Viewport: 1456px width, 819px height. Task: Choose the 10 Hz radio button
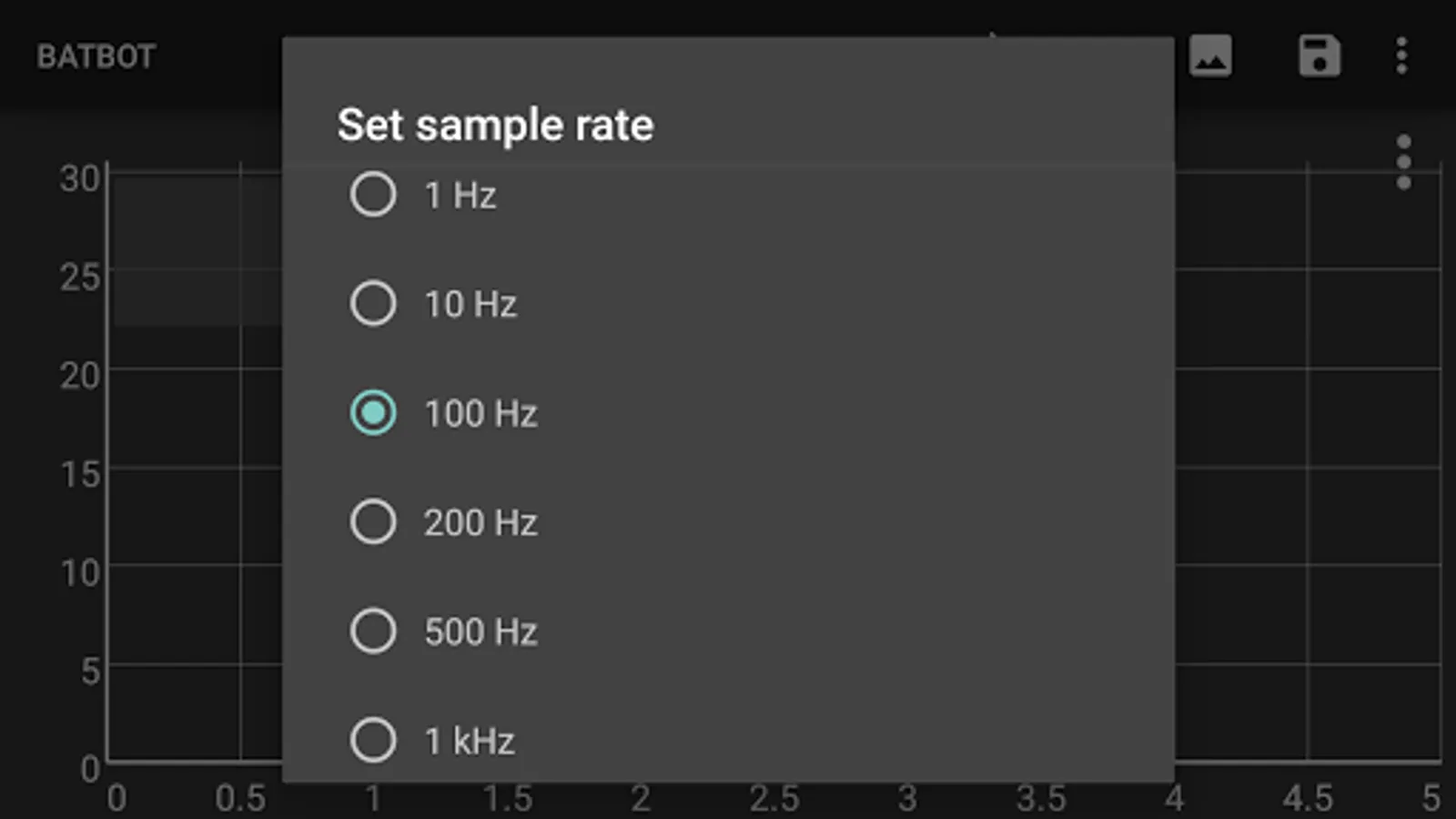point(373,303)
